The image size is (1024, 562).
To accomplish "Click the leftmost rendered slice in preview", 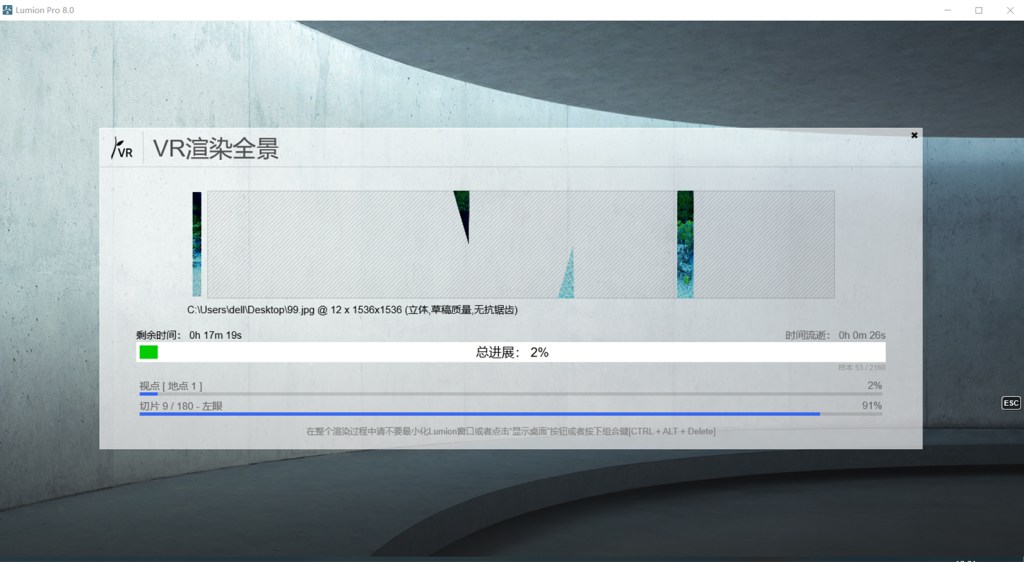I will click(x=197, y=244).
